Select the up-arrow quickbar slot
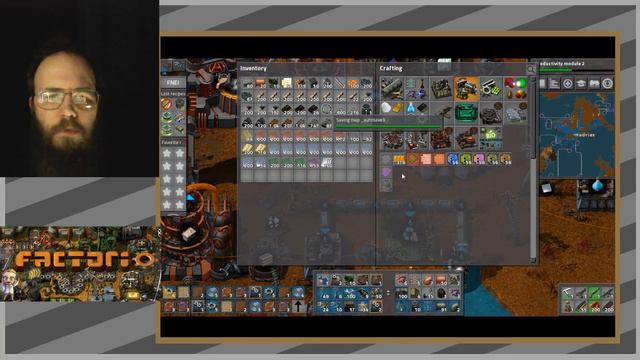640x360 pixels. 298,306
